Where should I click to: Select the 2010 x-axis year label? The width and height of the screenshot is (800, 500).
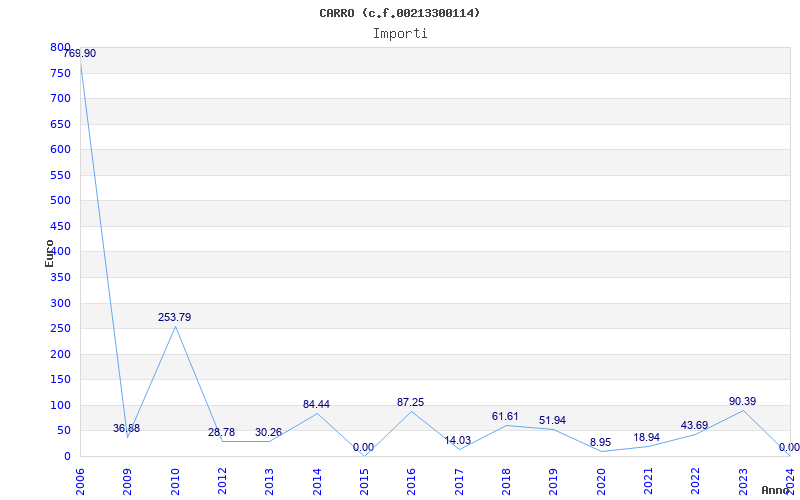[175, 482]
